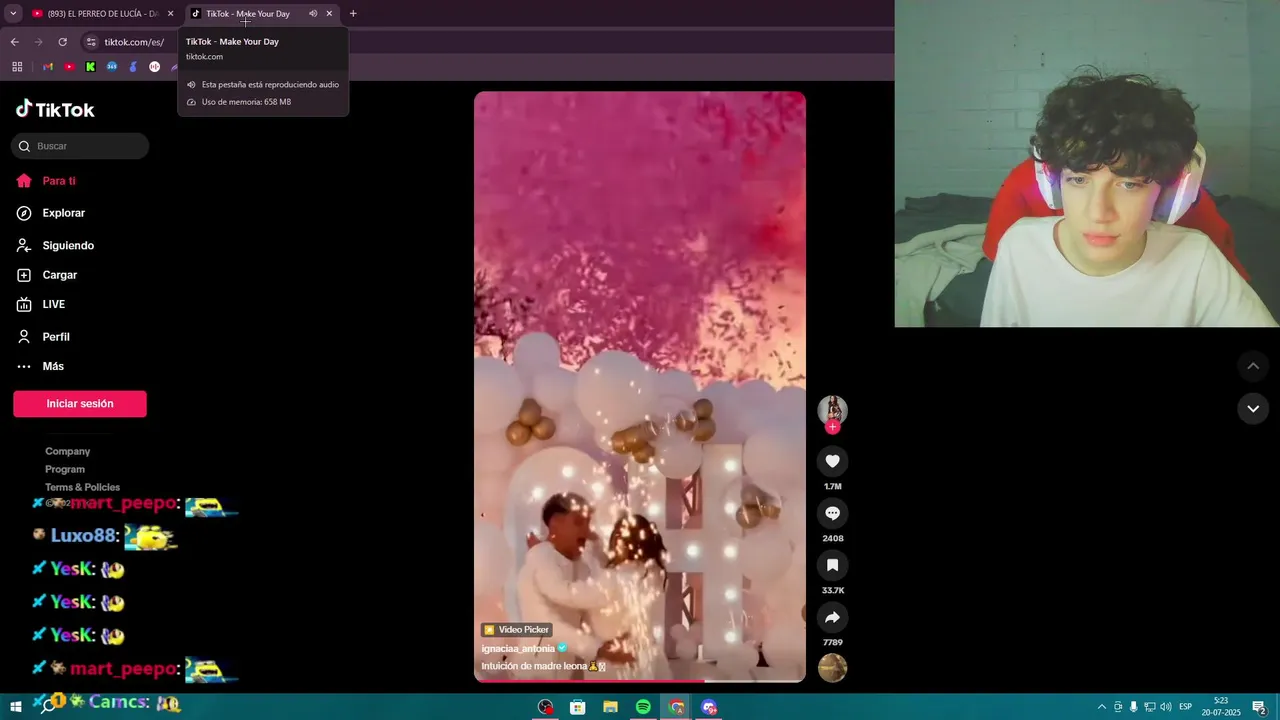Open the tab search dropdown

[13, 14]
